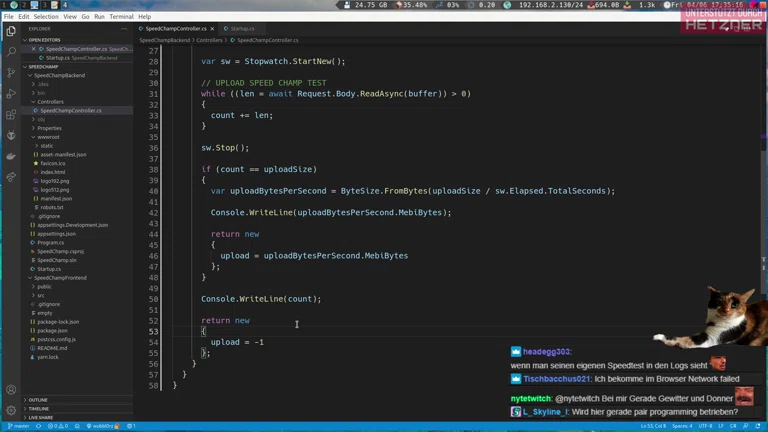Click the master branch status item
Screen dimensions: 768x432
(20, 426)
